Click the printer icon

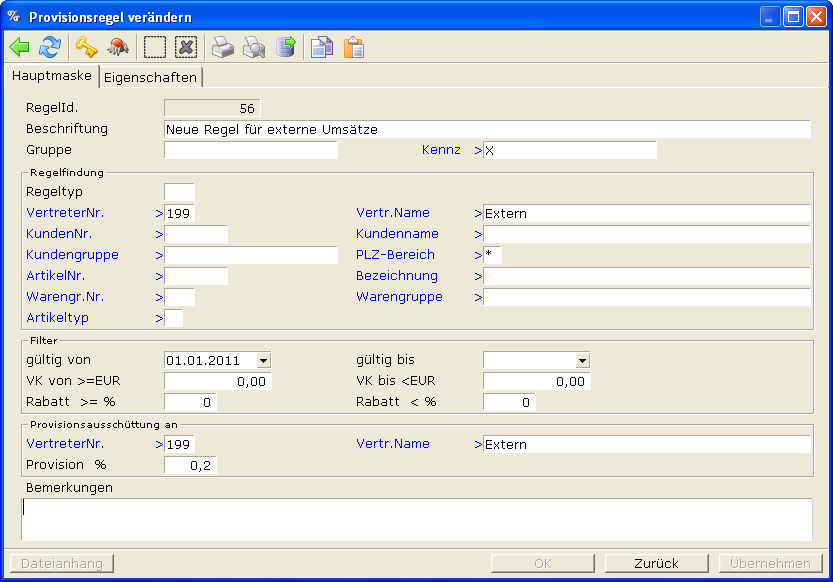tap(223, 47)
